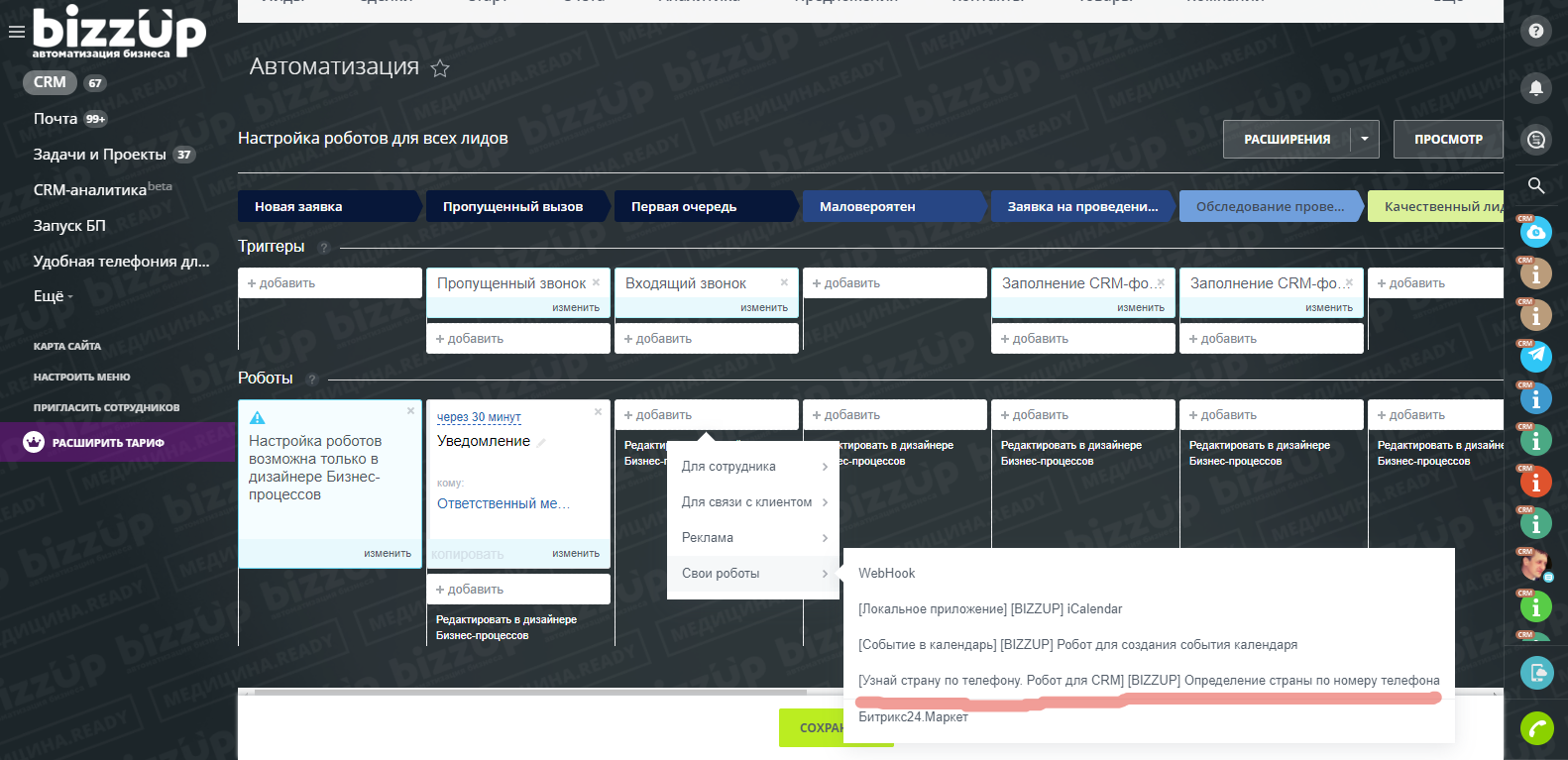This screenshot has width=1568, height=760.
Task: Open the red info chat in the sidebar
Action: (1535, 481)
